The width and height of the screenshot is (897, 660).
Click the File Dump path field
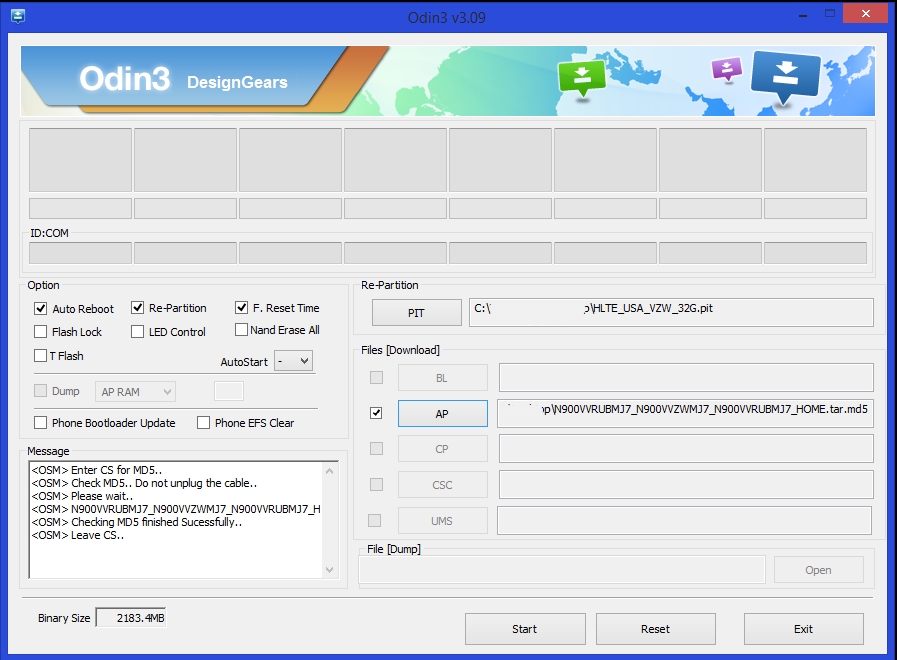(x=562, y=570)
